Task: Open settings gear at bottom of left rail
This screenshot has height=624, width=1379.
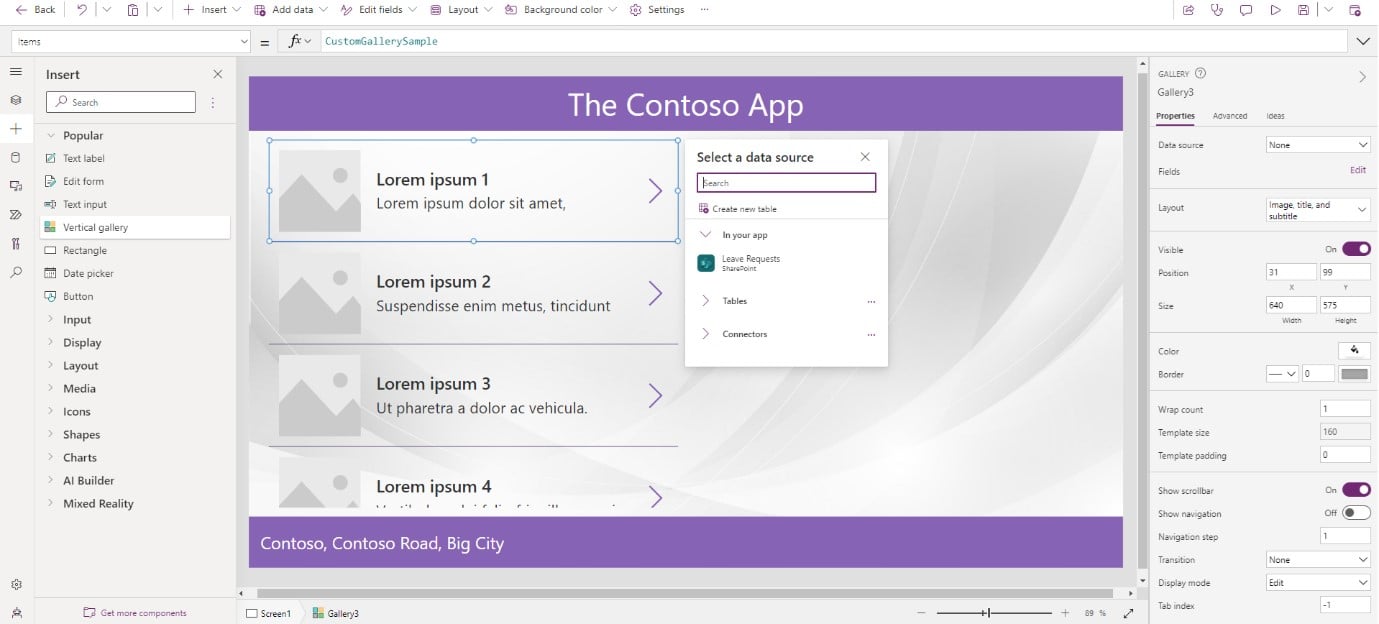Action: click(x=16, y=585)
